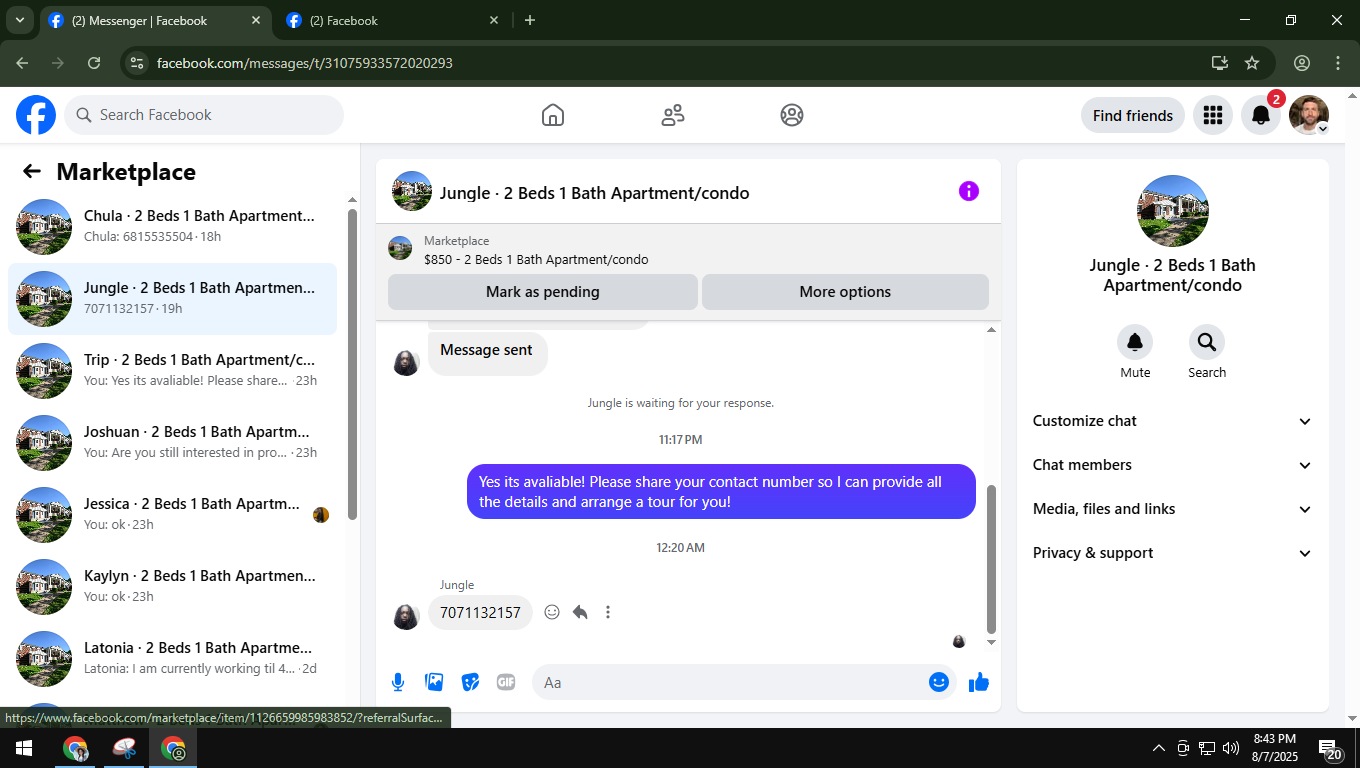The width and height of the screenshot is (1360, 768).
Task: Open Joshuan conversation in list
Action: 172,443
